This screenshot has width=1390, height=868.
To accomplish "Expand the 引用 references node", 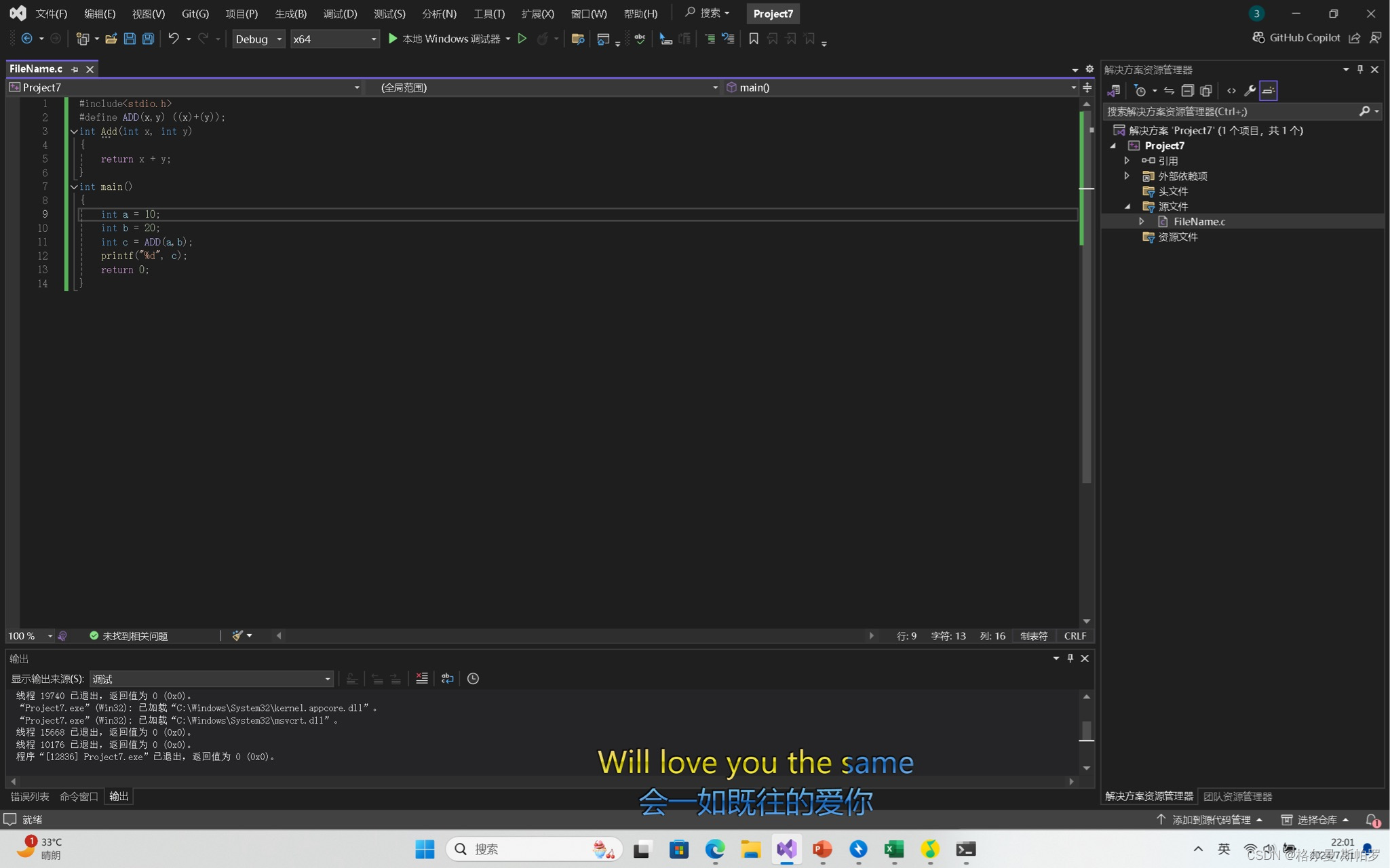I will click(x=1127, y=161).
